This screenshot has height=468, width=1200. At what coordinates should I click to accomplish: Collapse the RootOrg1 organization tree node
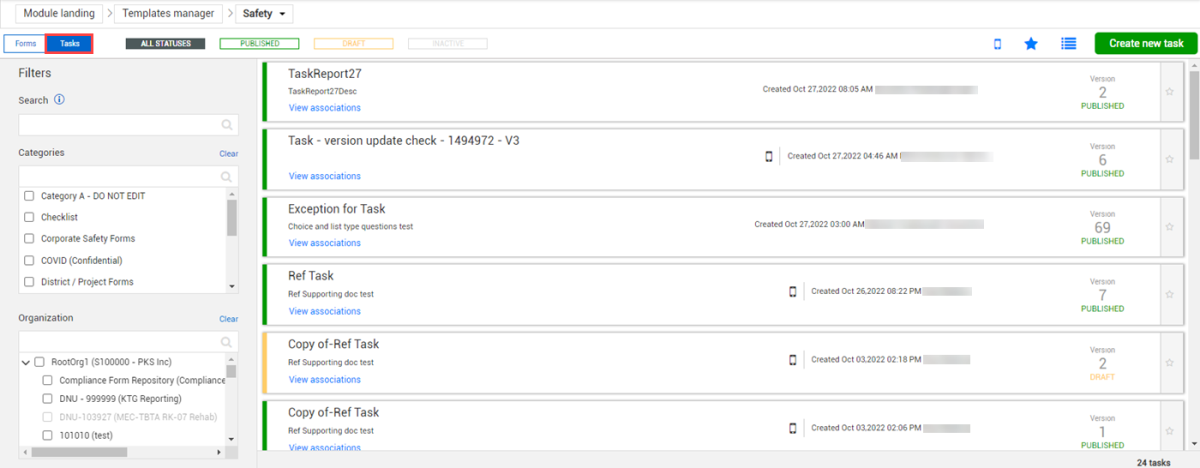pyautogui.click(x=25, y=362)
